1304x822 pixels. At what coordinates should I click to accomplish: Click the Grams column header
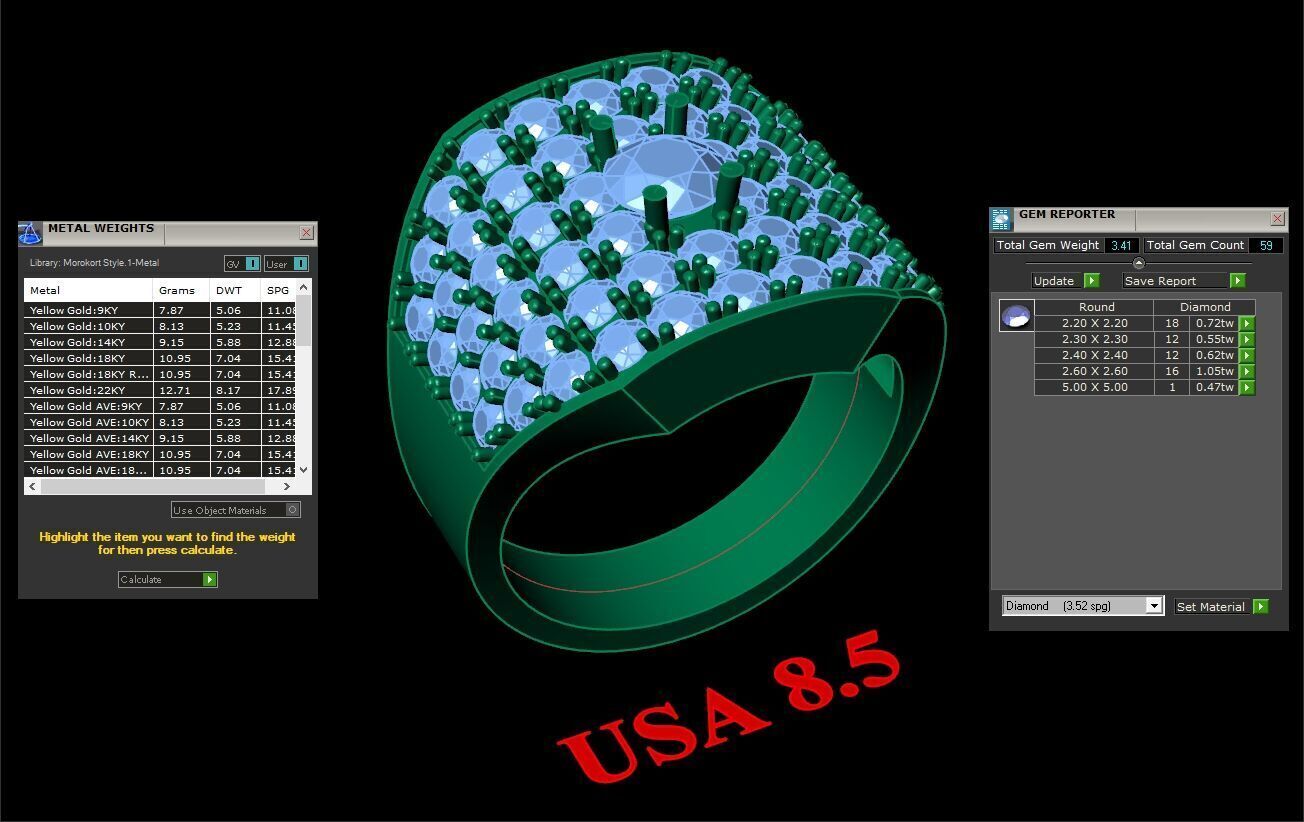181,290
